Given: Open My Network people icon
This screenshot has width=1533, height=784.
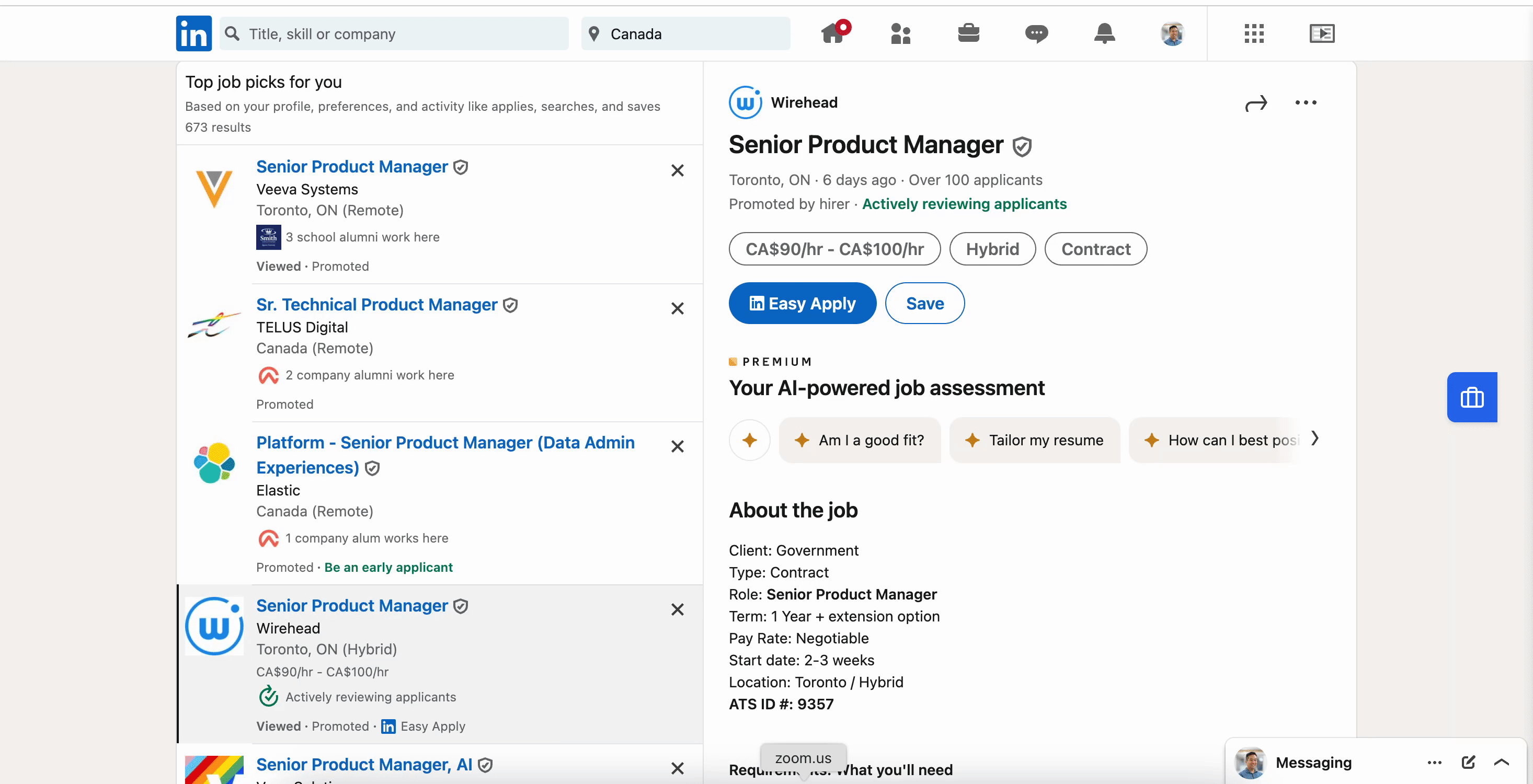Looking at the screenshot, I should click(900, 33).
